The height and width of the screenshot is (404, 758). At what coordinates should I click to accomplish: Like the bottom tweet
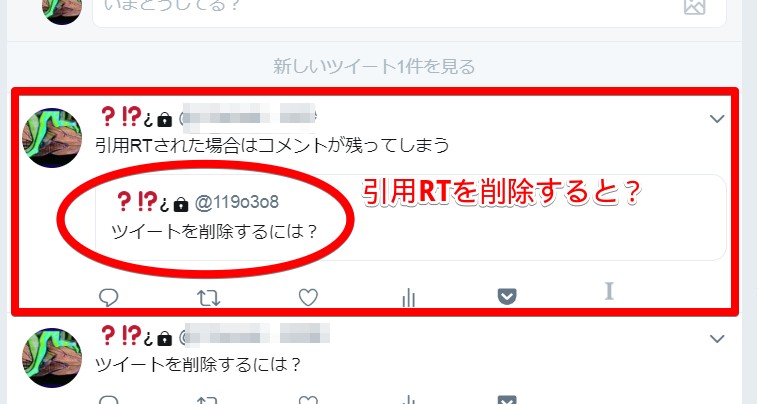coord(308,400)
